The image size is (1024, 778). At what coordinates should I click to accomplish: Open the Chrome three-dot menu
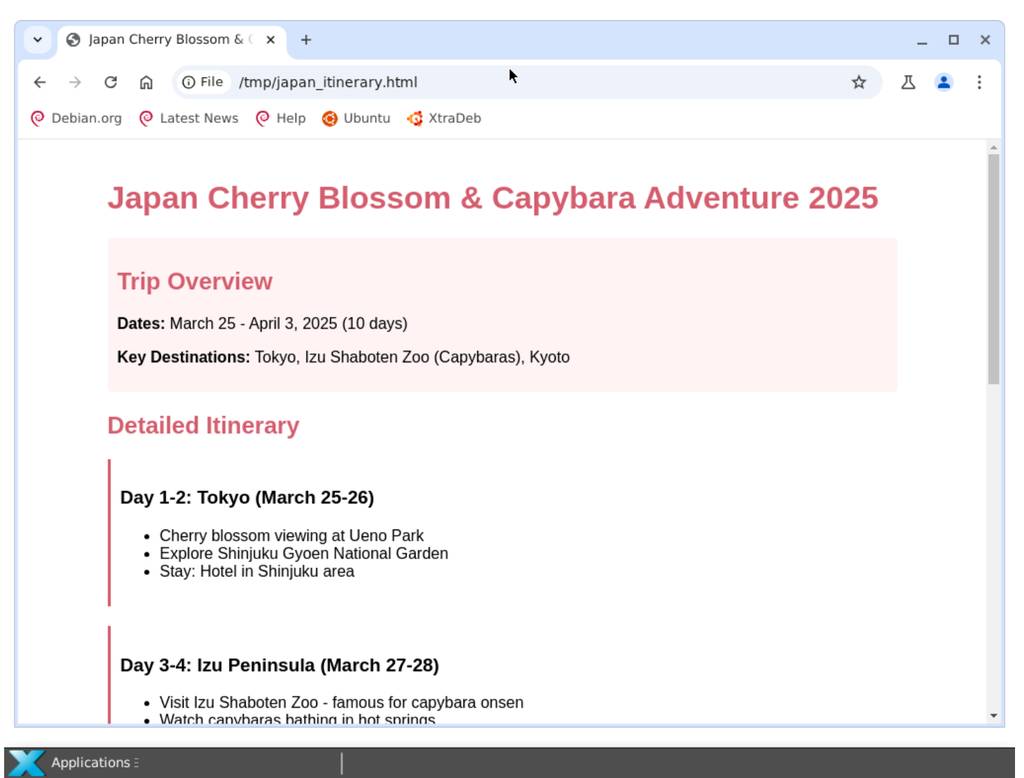point(979,82)
